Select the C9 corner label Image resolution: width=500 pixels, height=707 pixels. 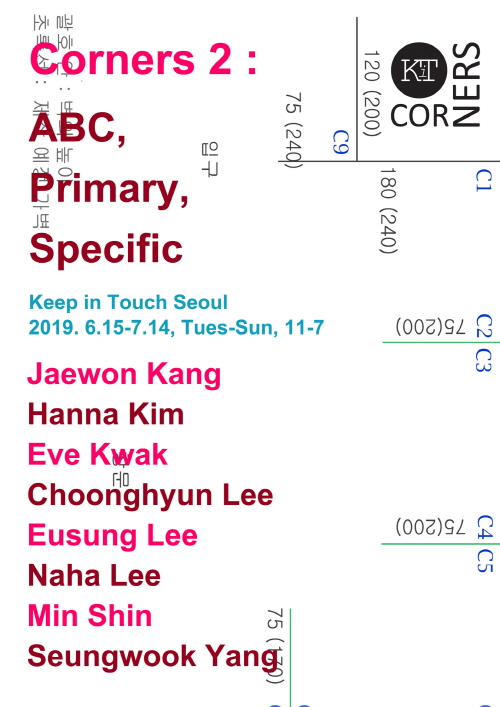(x=341, y=142)
